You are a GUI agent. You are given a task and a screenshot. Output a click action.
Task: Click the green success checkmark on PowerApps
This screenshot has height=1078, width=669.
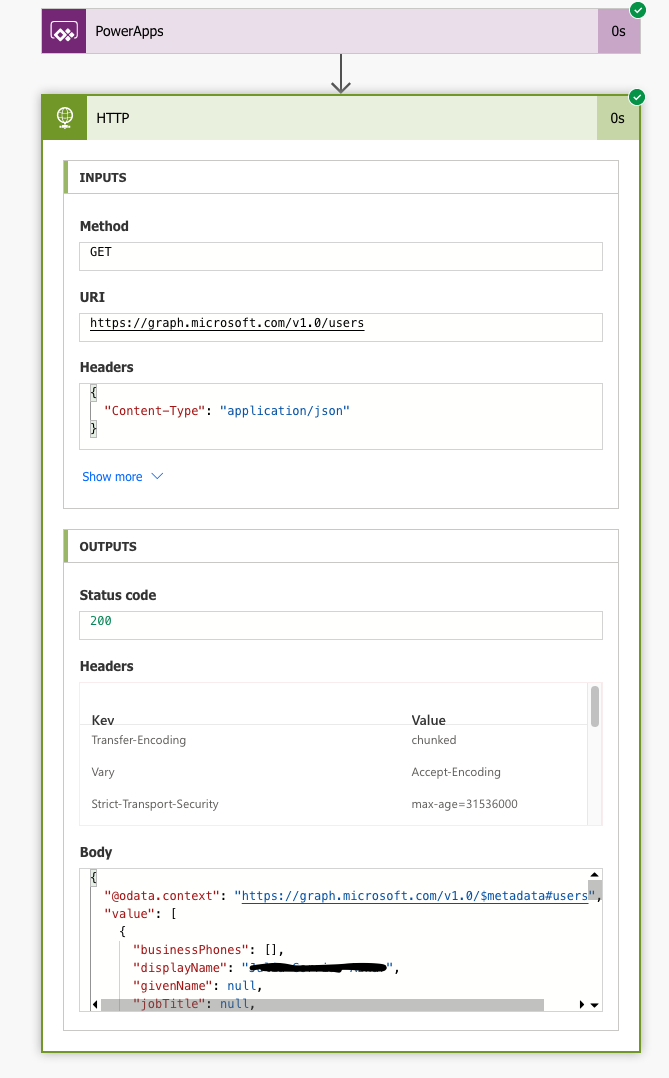pos(637,10)
